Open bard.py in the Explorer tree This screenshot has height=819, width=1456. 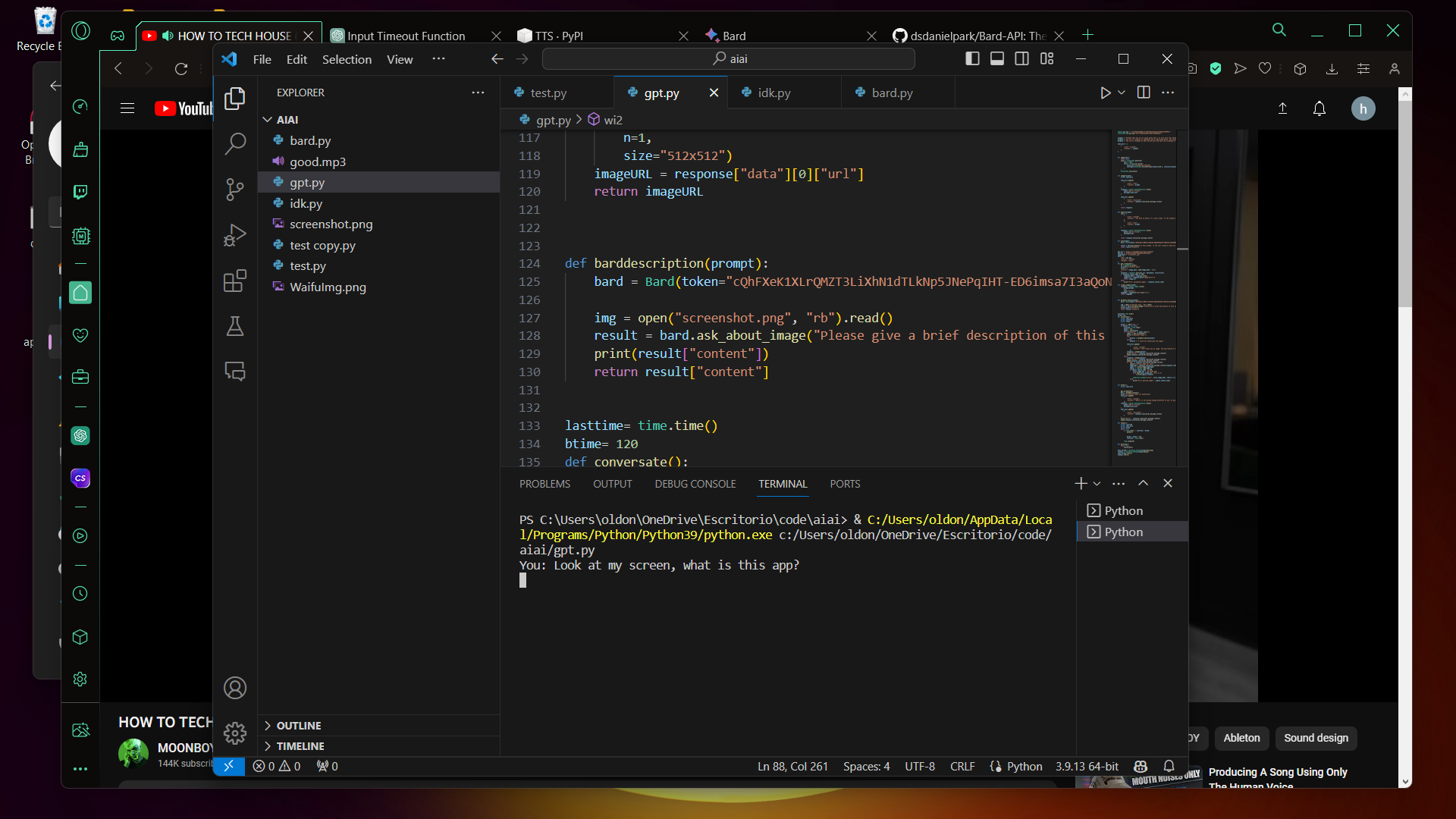click(309, 141)
